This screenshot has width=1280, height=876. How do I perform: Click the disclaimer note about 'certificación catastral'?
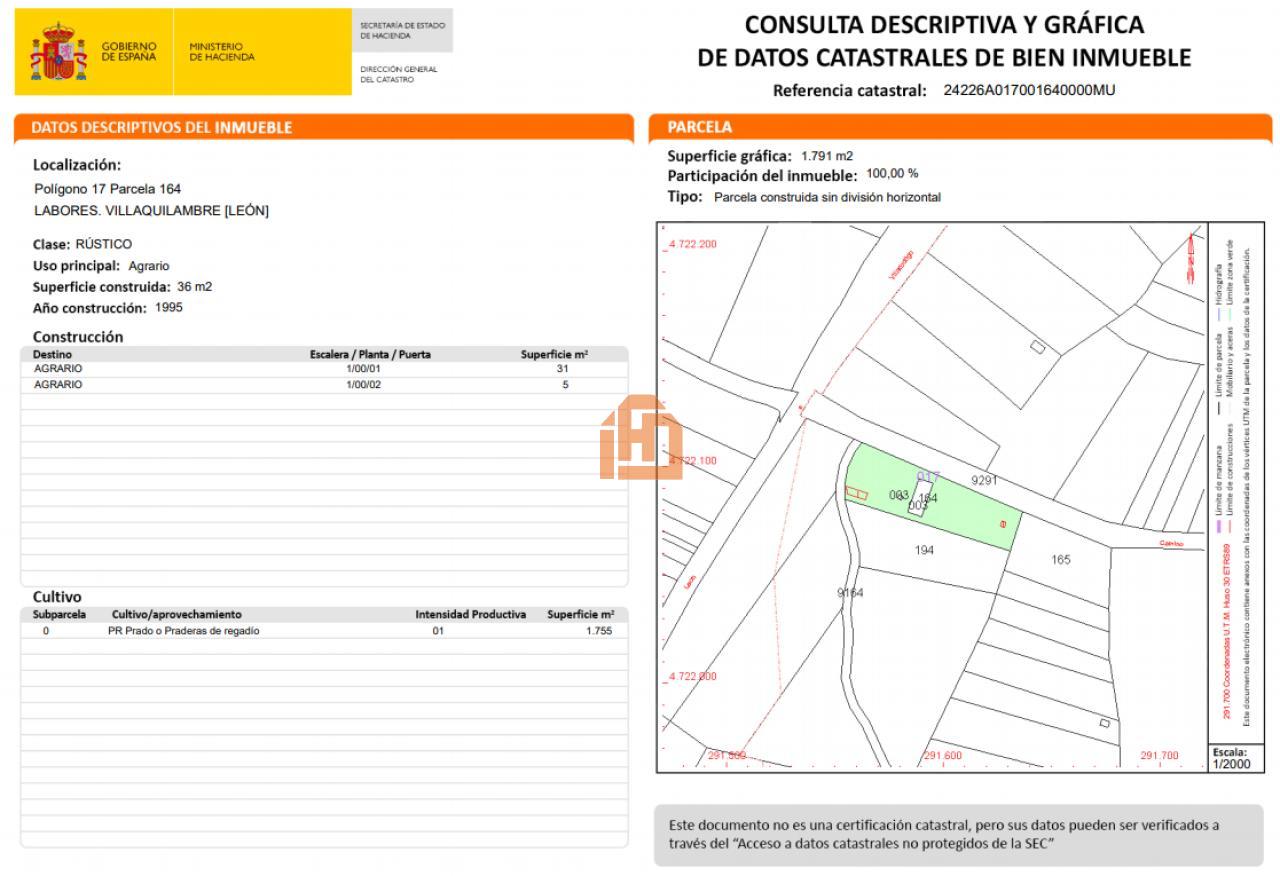click(958, 835)
